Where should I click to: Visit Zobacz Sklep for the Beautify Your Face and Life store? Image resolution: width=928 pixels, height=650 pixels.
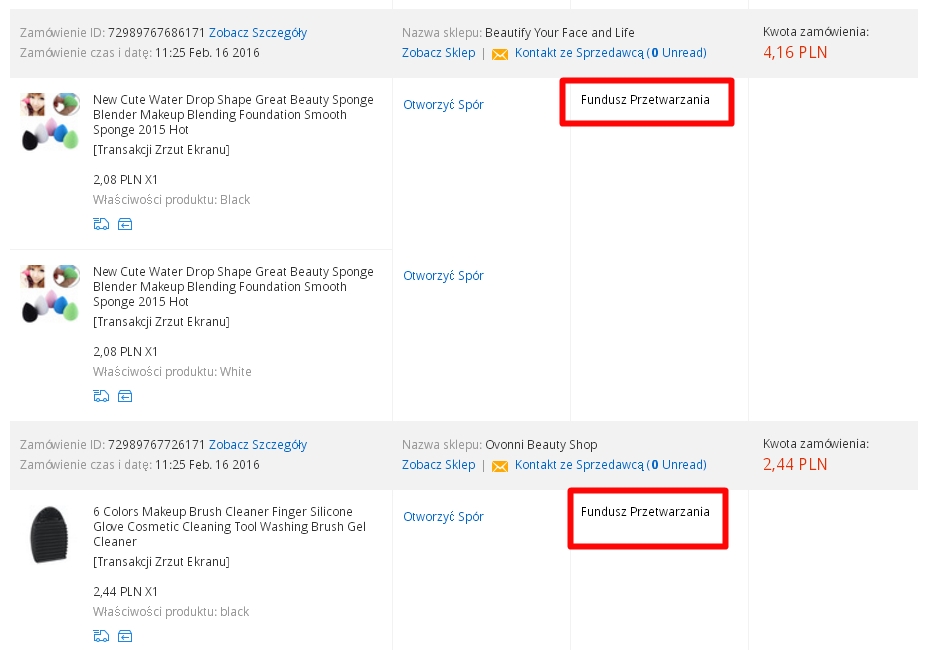(x=438, y=53)
